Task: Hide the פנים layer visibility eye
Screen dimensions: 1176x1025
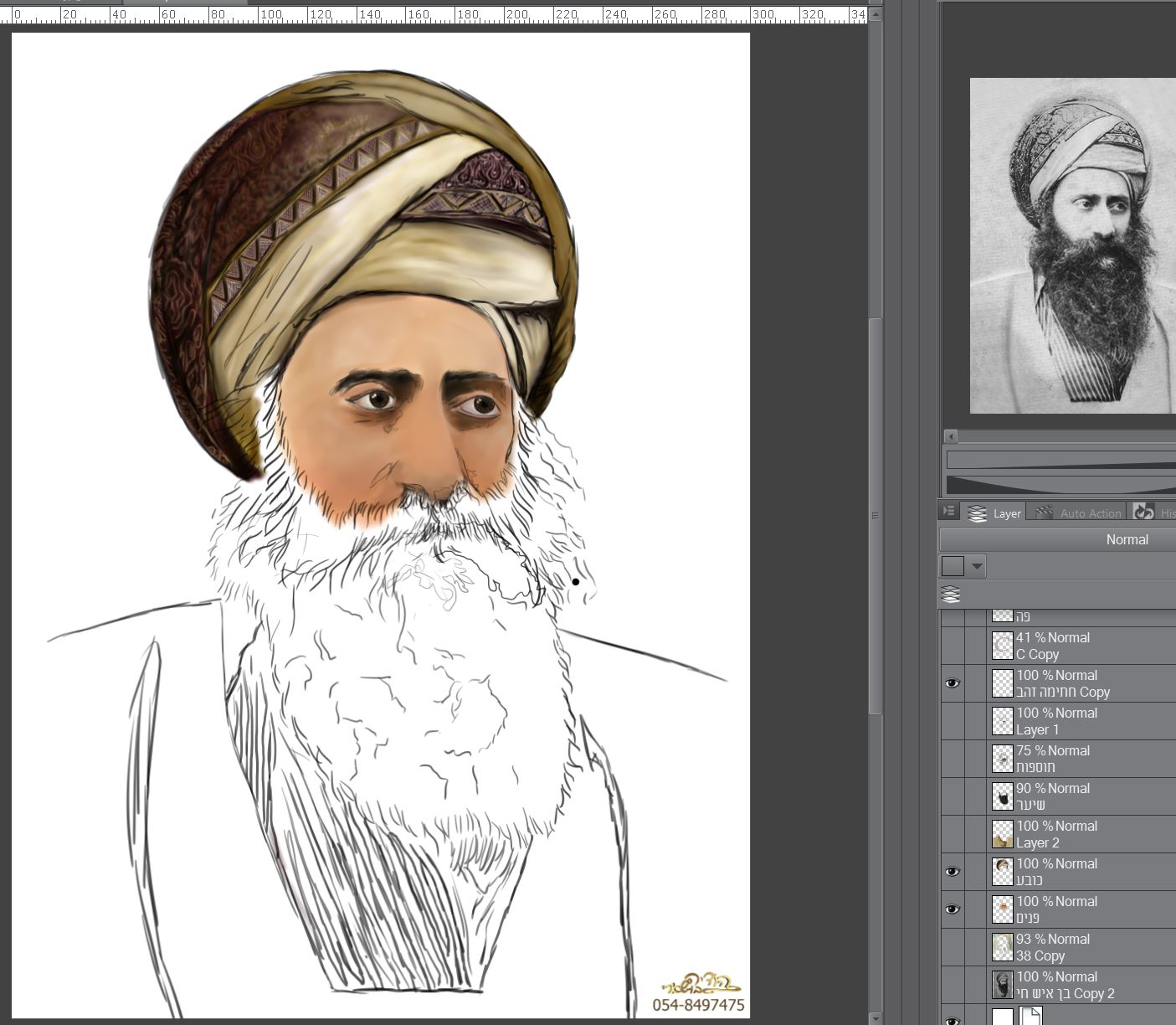Action: [x=953, y=909]
